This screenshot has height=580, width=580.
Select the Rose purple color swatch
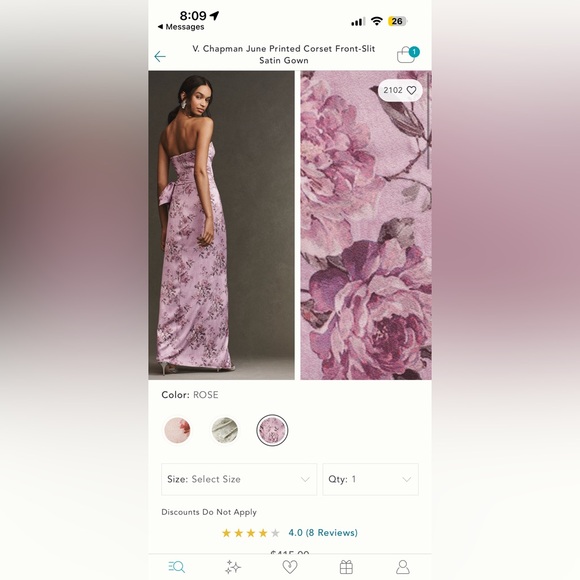click(272, 430)
